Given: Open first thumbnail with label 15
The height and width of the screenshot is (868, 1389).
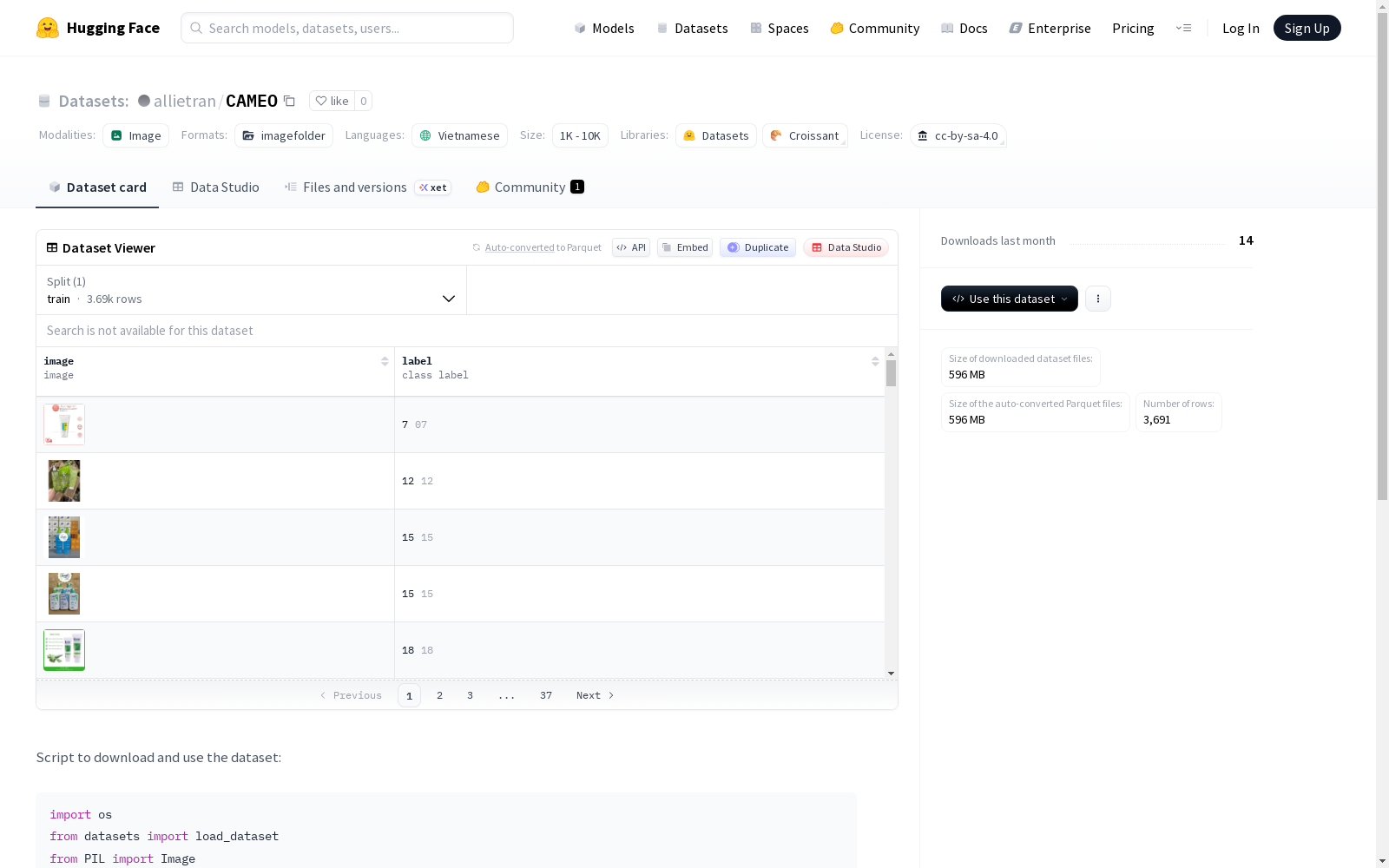Looking at the screenshot, I should (64, 537).
